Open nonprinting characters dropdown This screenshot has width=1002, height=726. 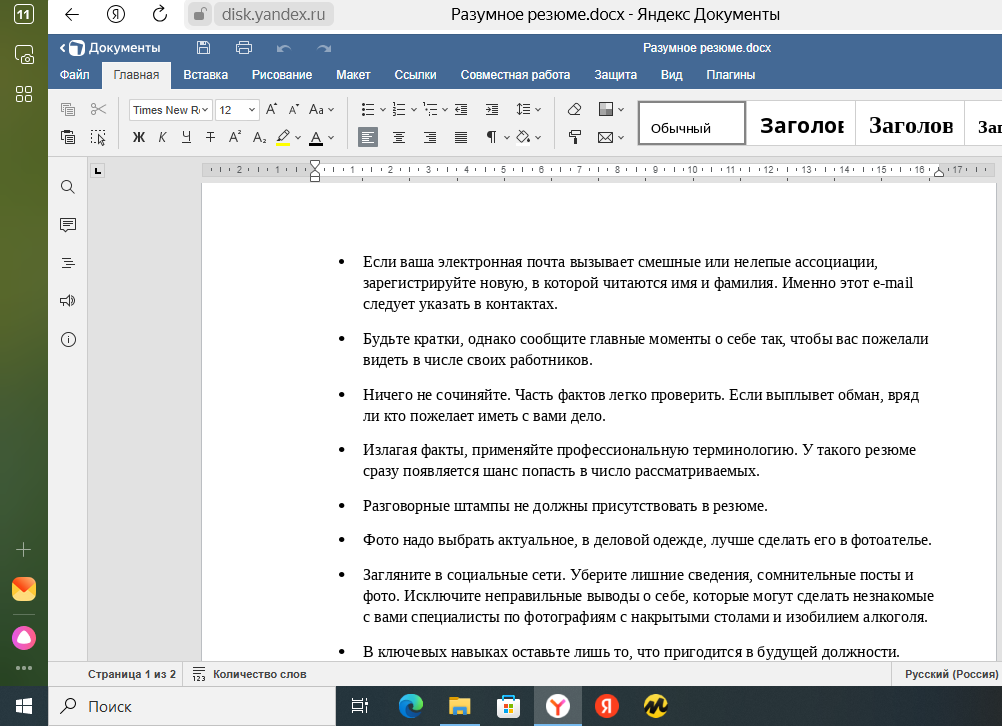[x=507, y=137]
